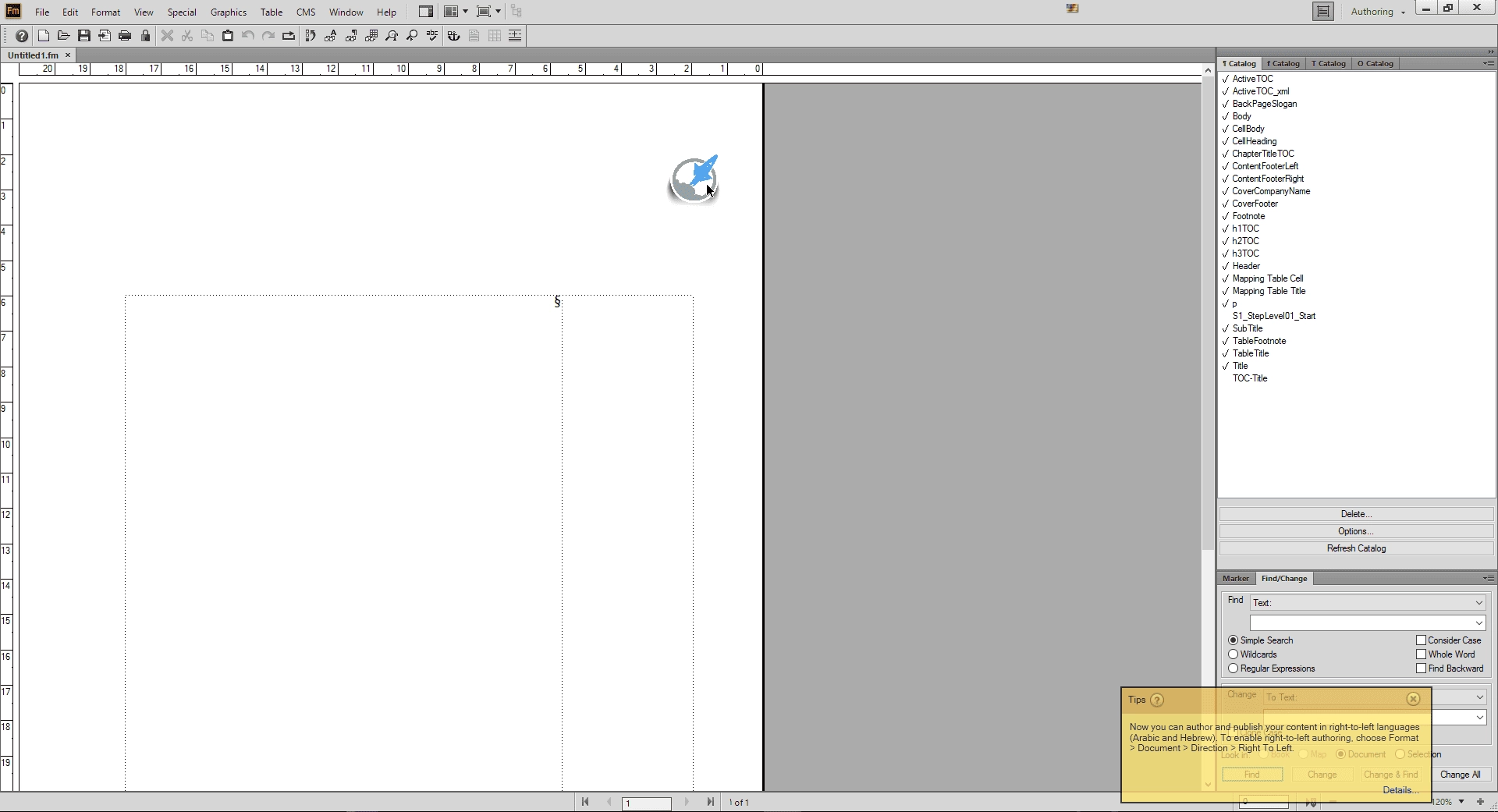Image resolution: width=1498 pixels, height=812 pixels.
Task: Open the arrange documents dropdown arrow
Action: coord(465,12)
